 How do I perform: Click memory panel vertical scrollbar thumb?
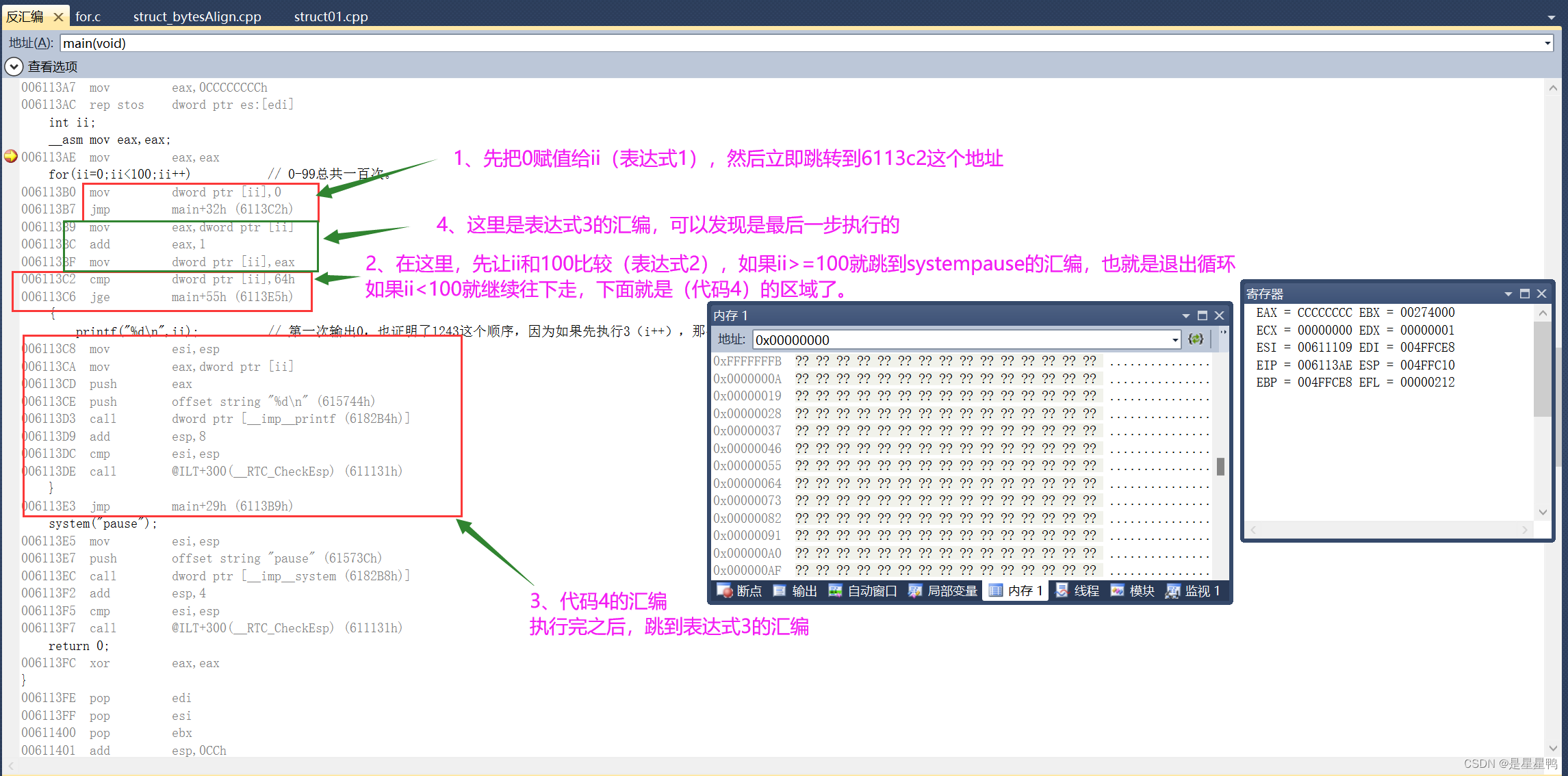[x=1220, y=466]
